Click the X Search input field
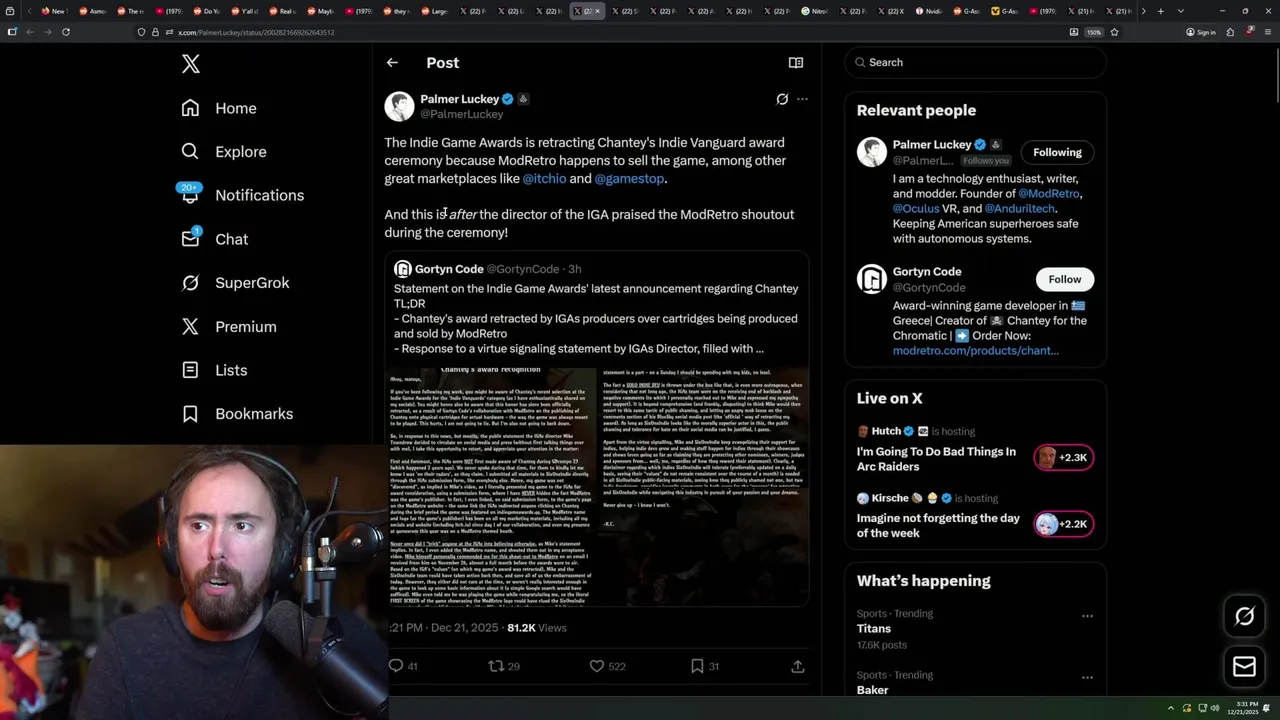 click(976, 62)
